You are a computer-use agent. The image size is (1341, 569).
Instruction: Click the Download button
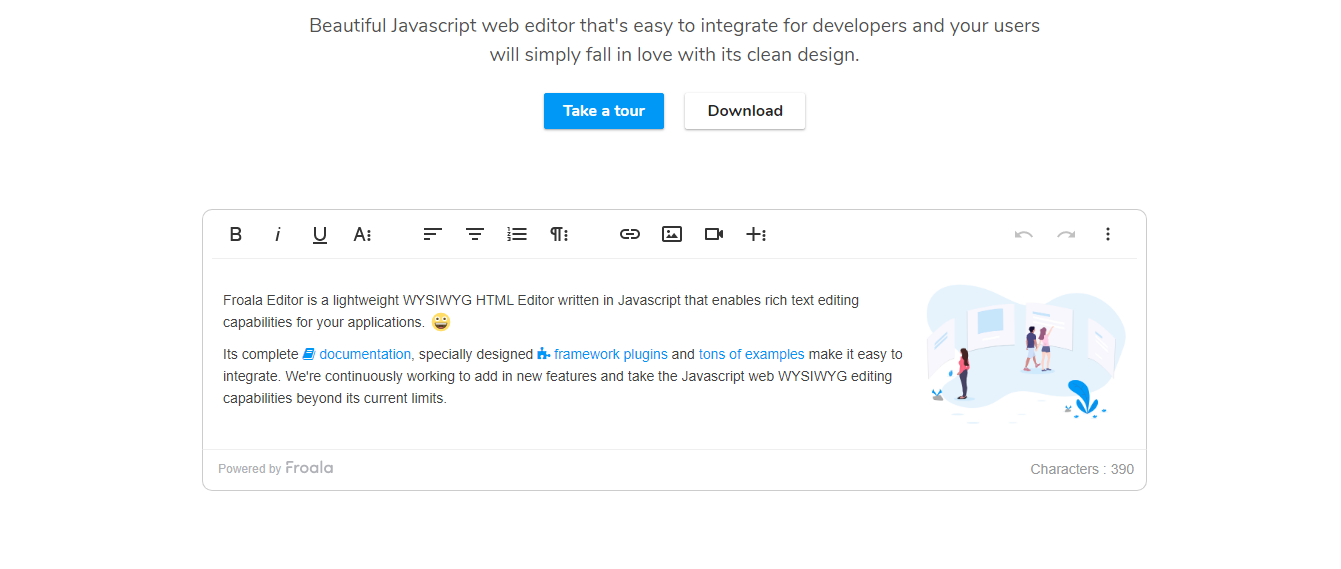(745, 111)
